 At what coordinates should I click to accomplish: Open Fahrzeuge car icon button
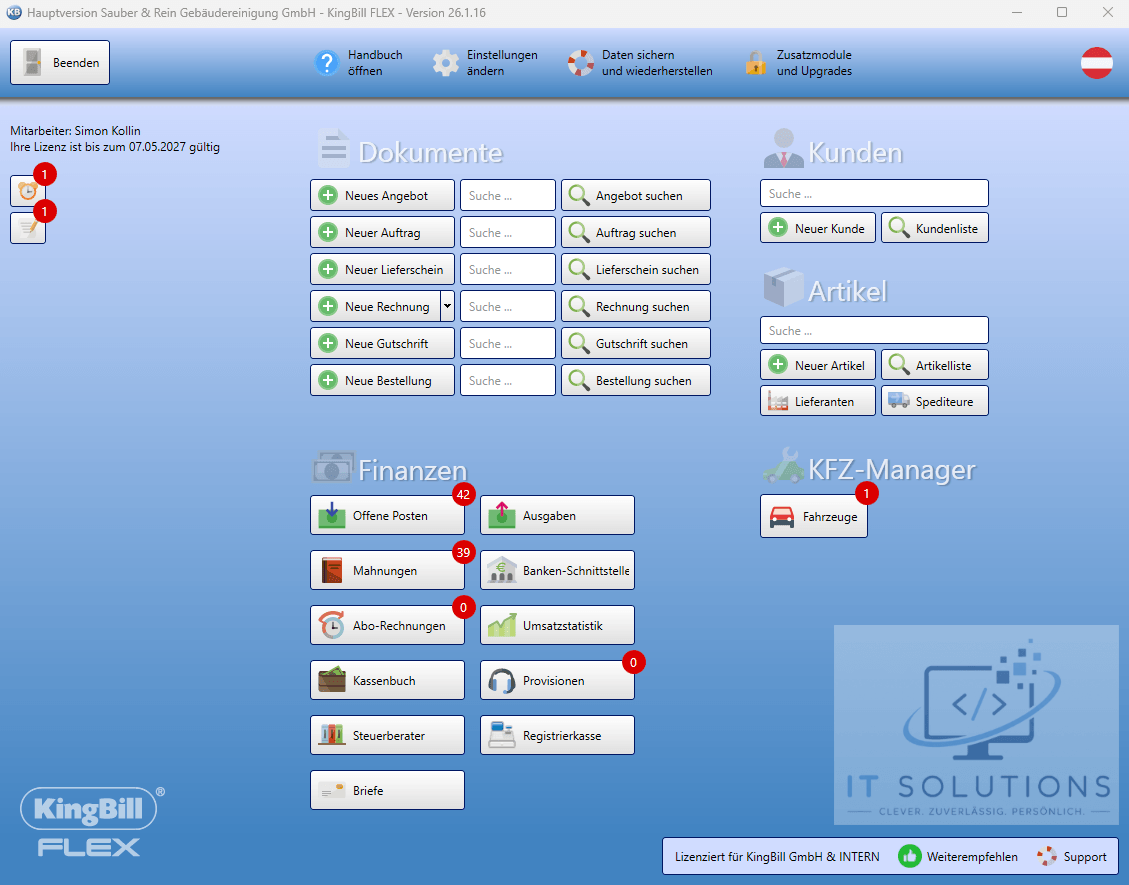click(814, 516)
